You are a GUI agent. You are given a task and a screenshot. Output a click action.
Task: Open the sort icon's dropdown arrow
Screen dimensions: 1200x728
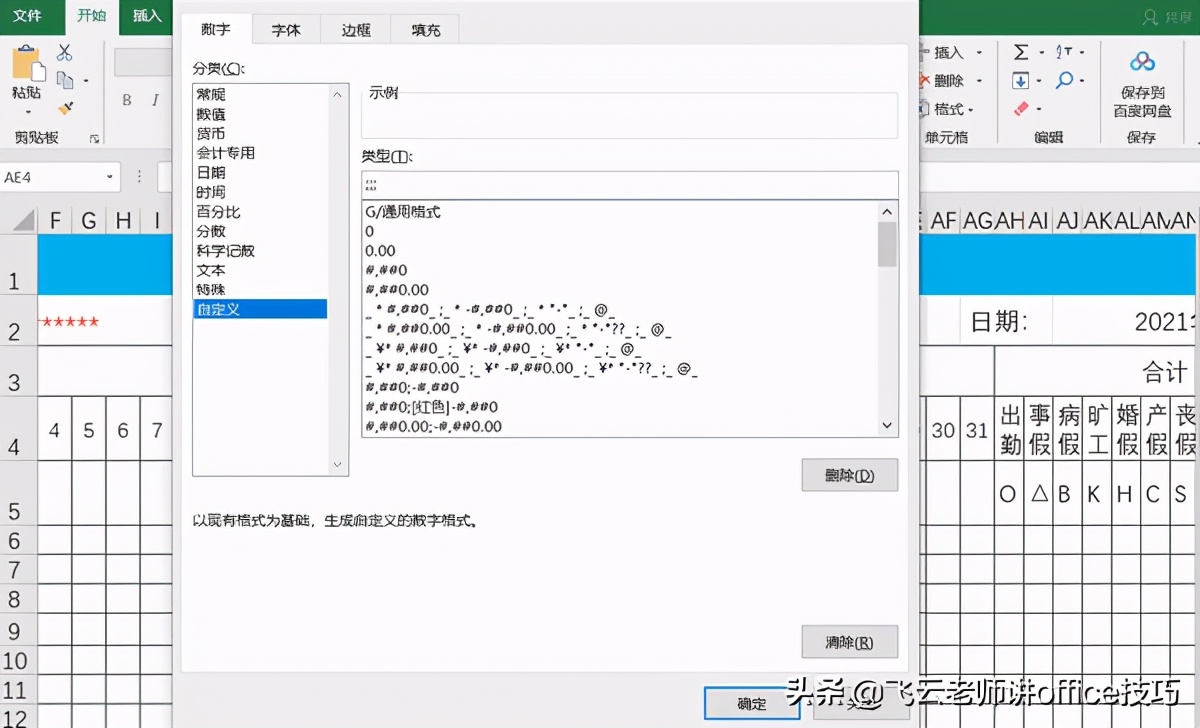pyautogui.click(x=1081, y=53)
